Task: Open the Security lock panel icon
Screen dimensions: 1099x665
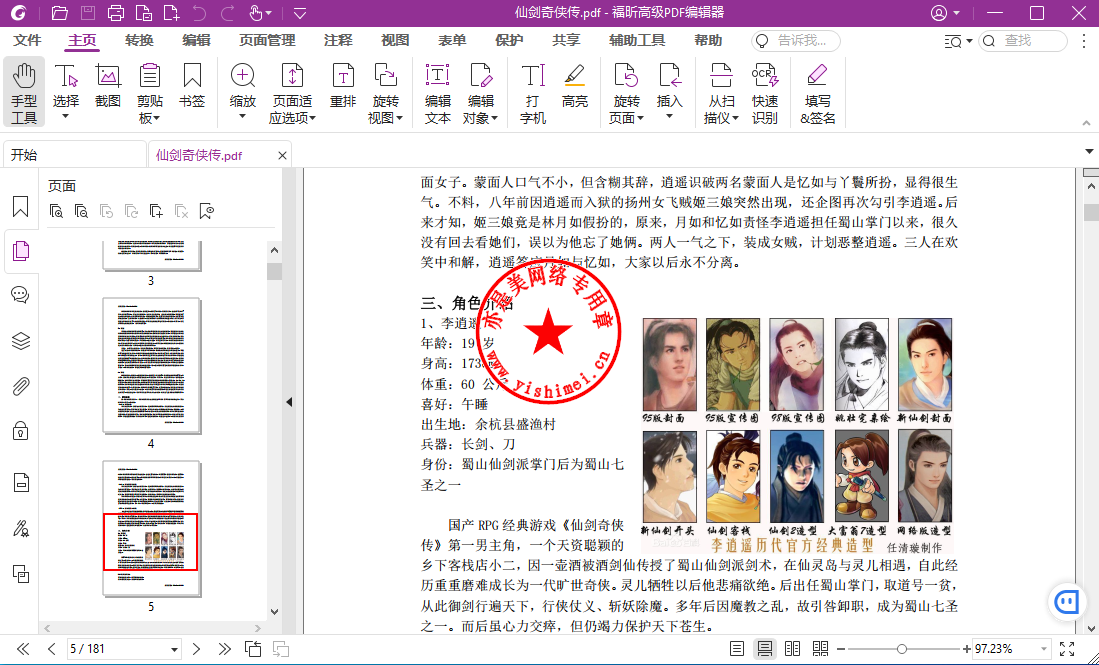Action: point(20,430)
